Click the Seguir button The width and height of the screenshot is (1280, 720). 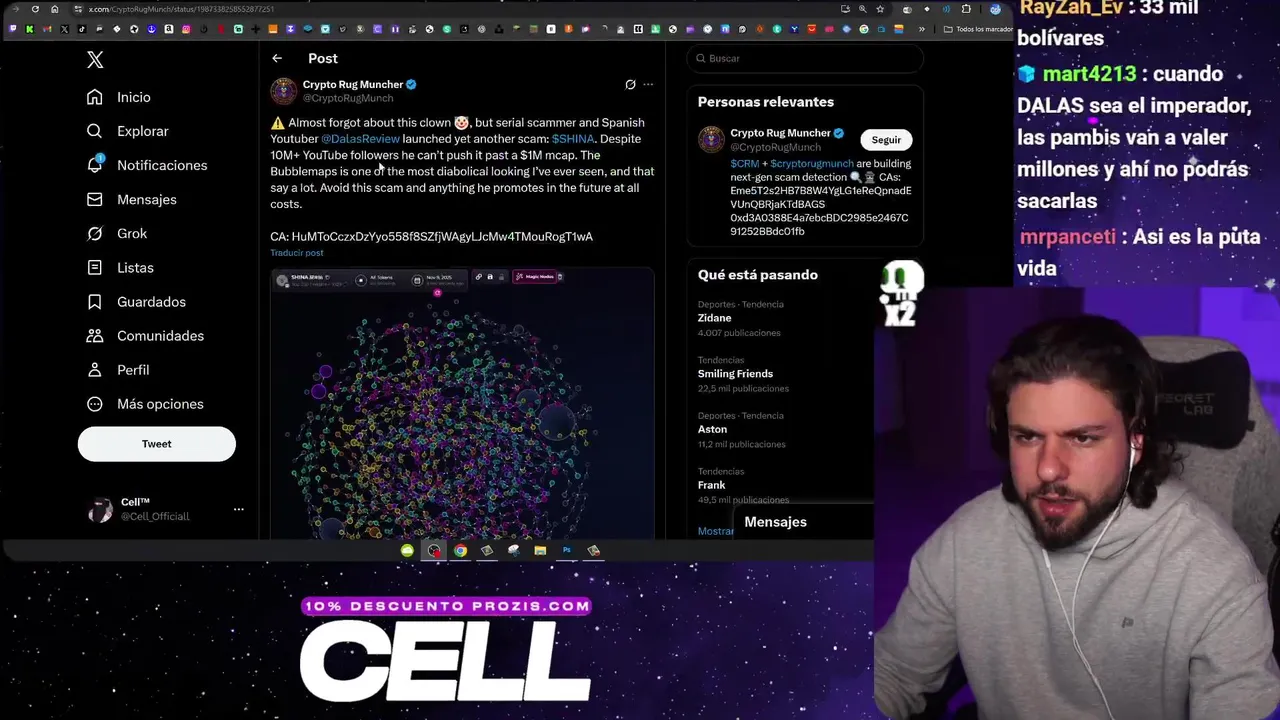pos(886,140)
